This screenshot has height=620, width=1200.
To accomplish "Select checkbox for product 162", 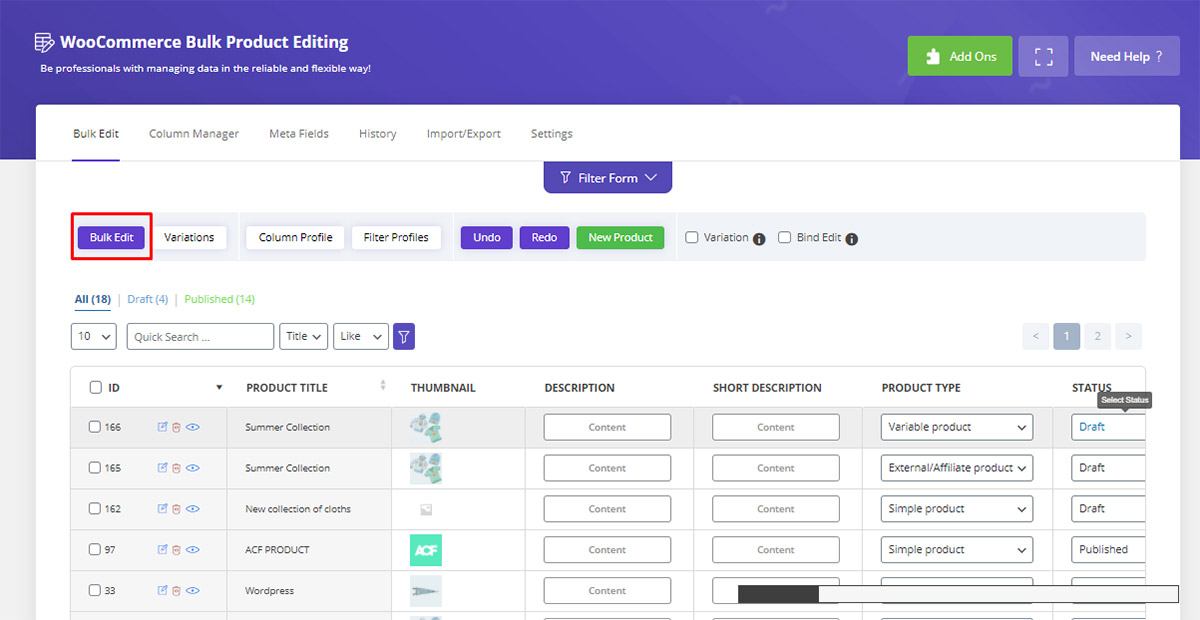I will tap(95, 509).
